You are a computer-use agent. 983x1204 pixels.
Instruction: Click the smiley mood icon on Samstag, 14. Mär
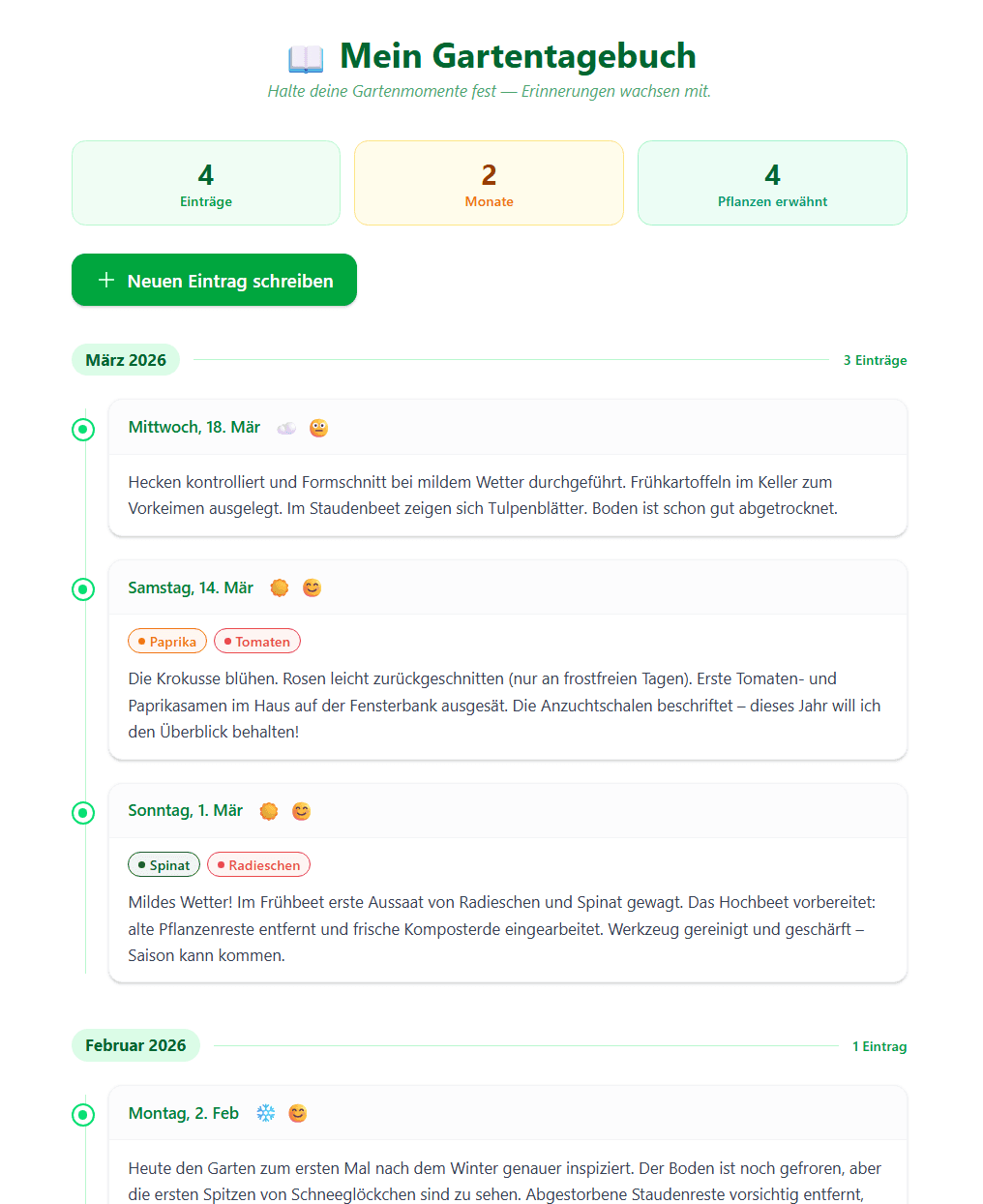click(312, 587)
